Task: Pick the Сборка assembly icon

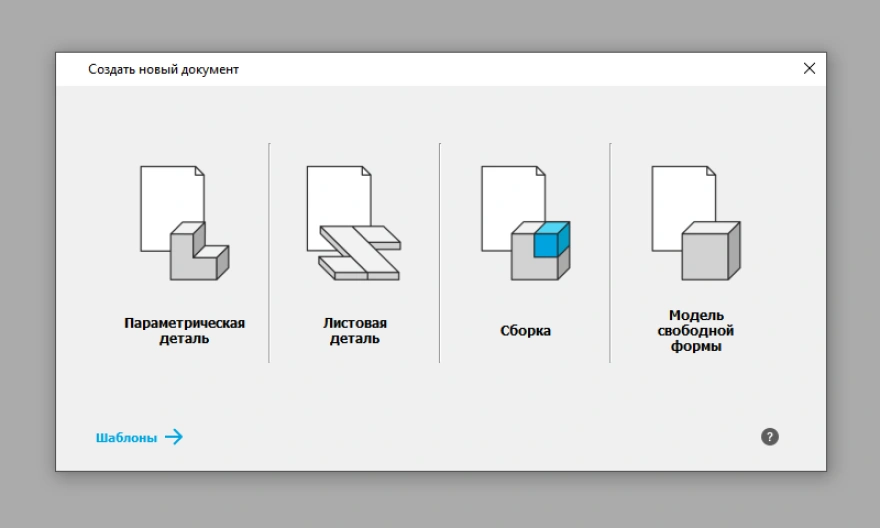Action: pos(525,222)
